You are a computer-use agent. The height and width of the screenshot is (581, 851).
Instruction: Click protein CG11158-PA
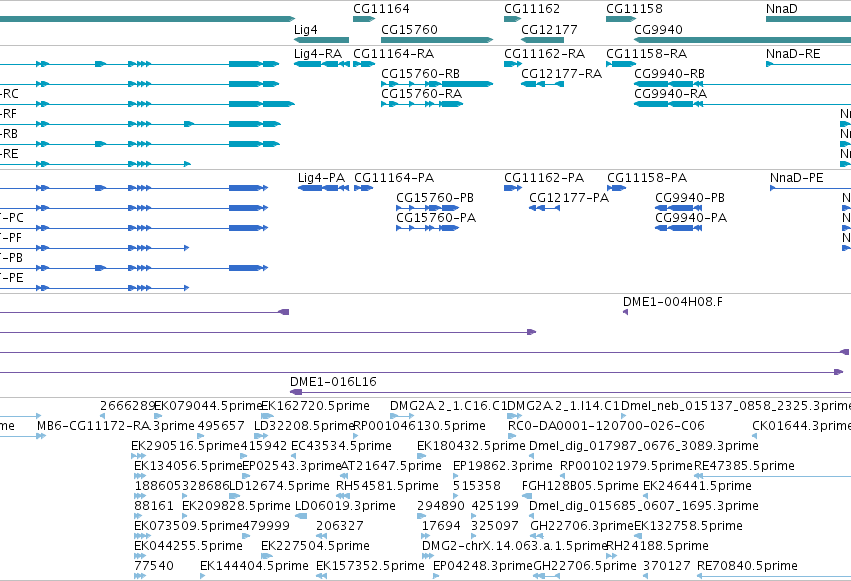(617, 188)
